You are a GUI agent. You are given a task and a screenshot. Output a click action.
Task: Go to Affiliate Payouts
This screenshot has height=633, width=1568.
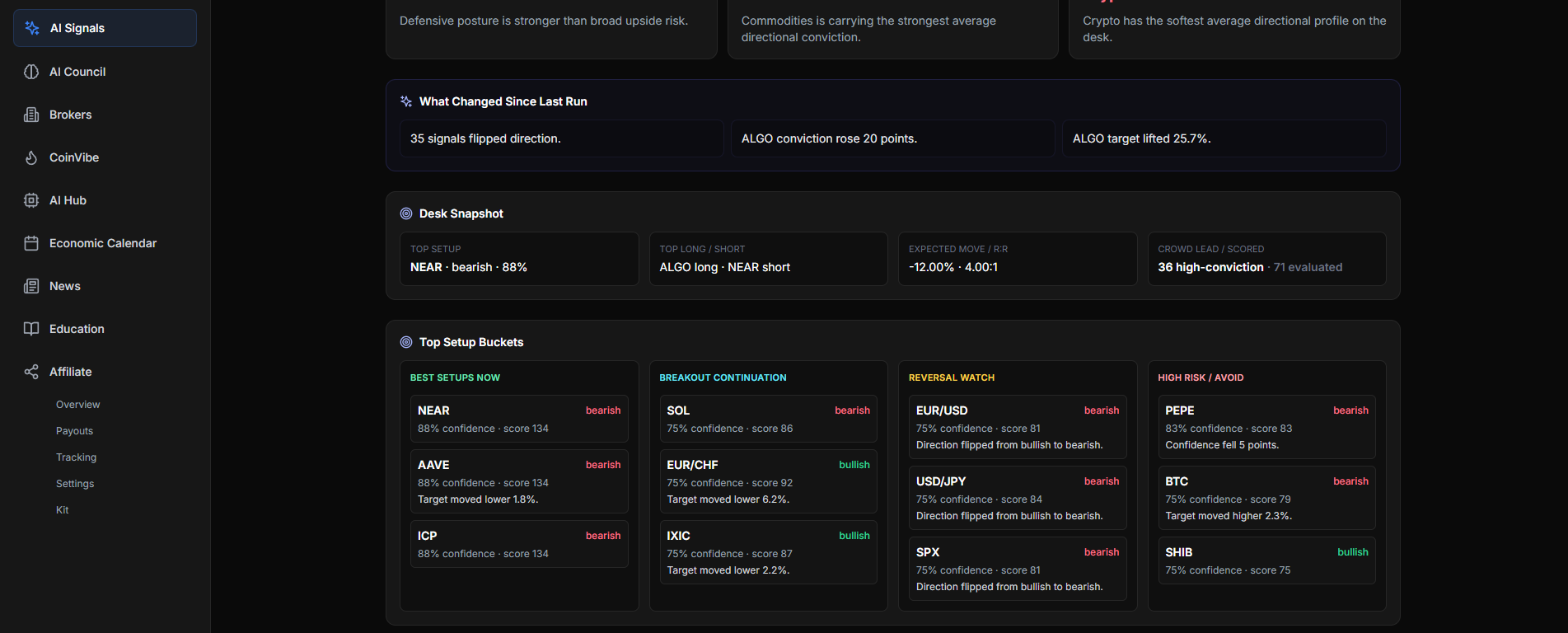coord(74,431)
